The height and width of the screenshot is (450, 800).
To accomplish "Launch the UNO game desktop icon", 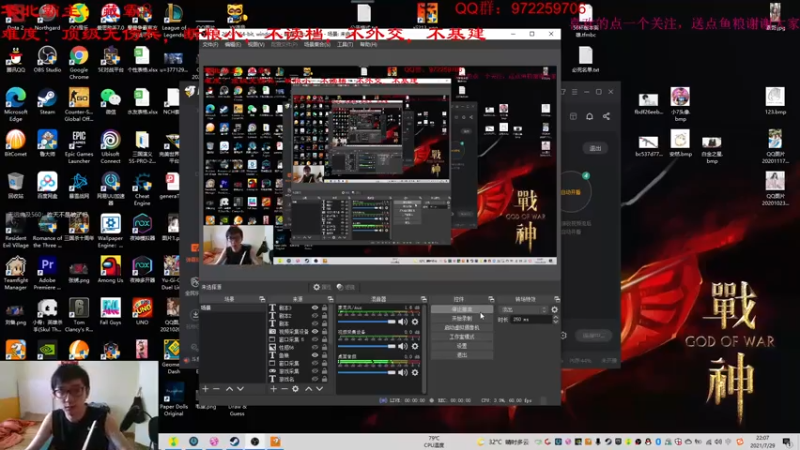I will pyautogui.click(x=142, y=312).
